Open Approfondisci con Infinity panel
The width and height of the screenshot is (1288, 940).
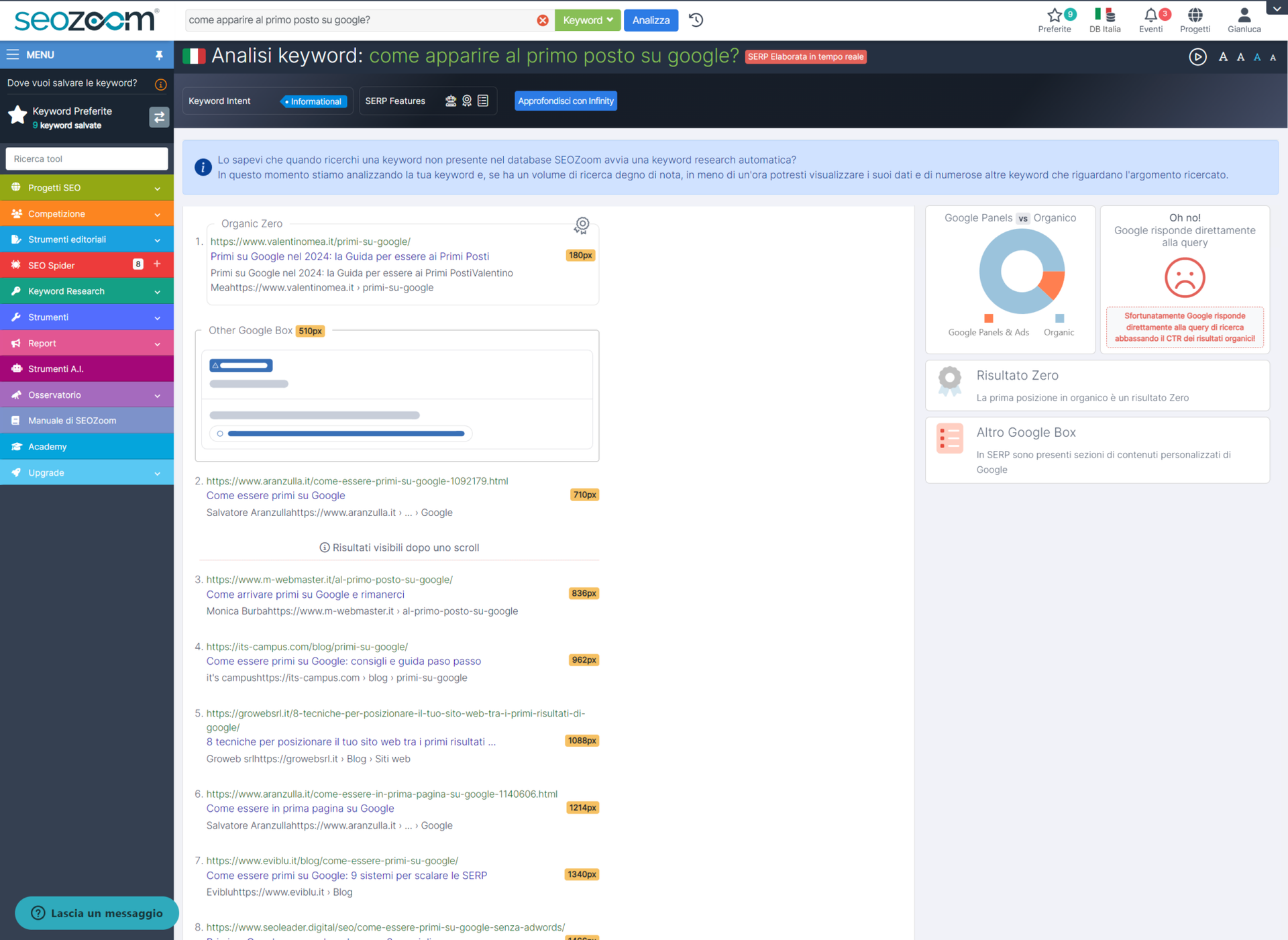click(x=565, y=101)
